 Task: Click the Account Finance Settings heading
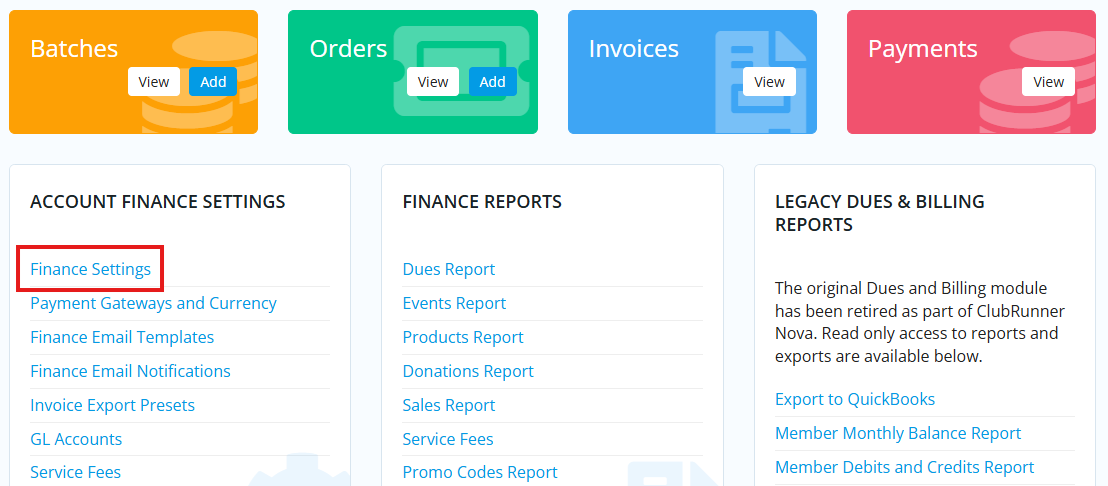coord(158,202)
